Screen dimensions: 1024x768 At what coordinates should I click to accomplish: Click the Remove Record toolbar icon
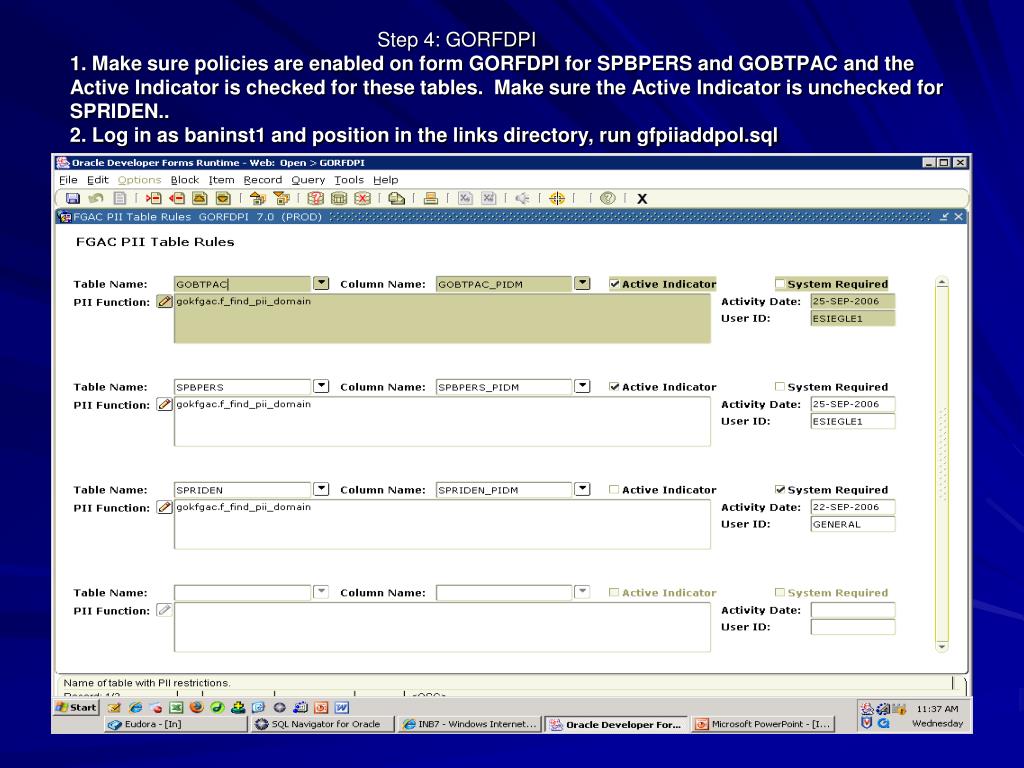177,199
